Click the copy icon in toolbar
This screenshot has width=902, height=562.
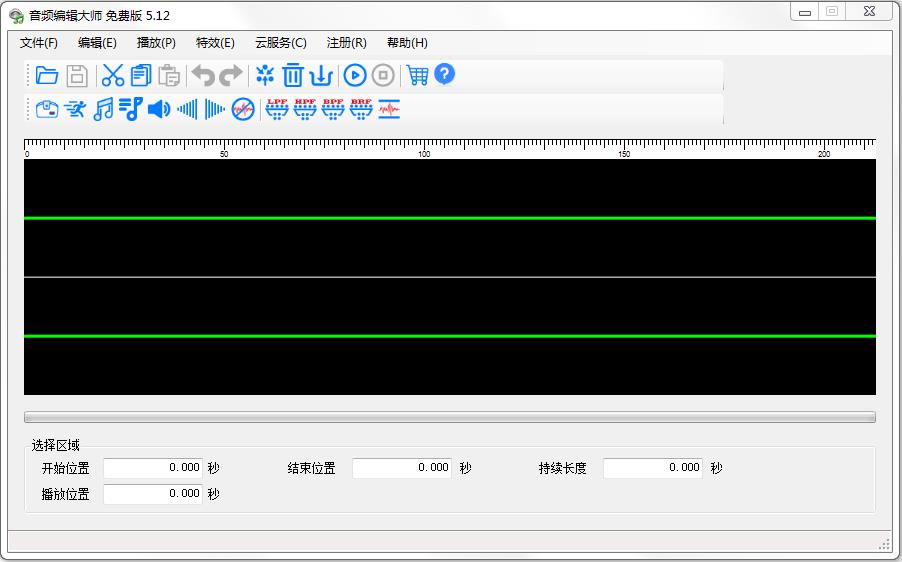click(141, 75)
